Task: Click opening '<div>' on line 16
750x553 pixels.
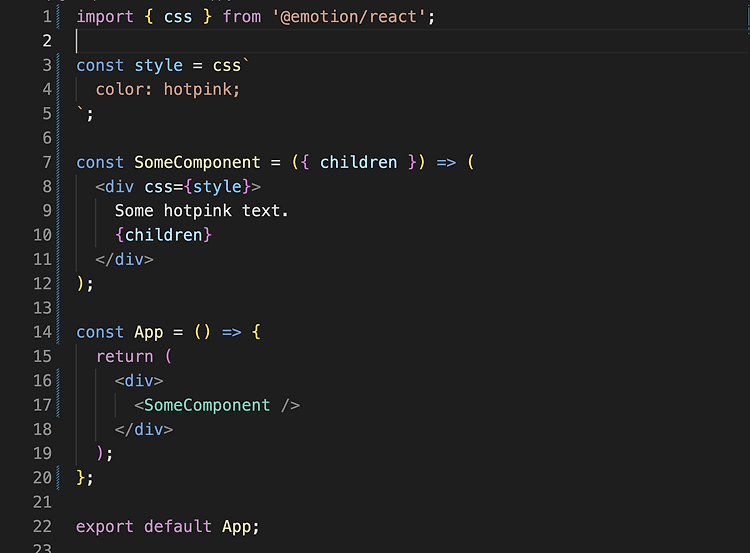Action: coord(139,381)
